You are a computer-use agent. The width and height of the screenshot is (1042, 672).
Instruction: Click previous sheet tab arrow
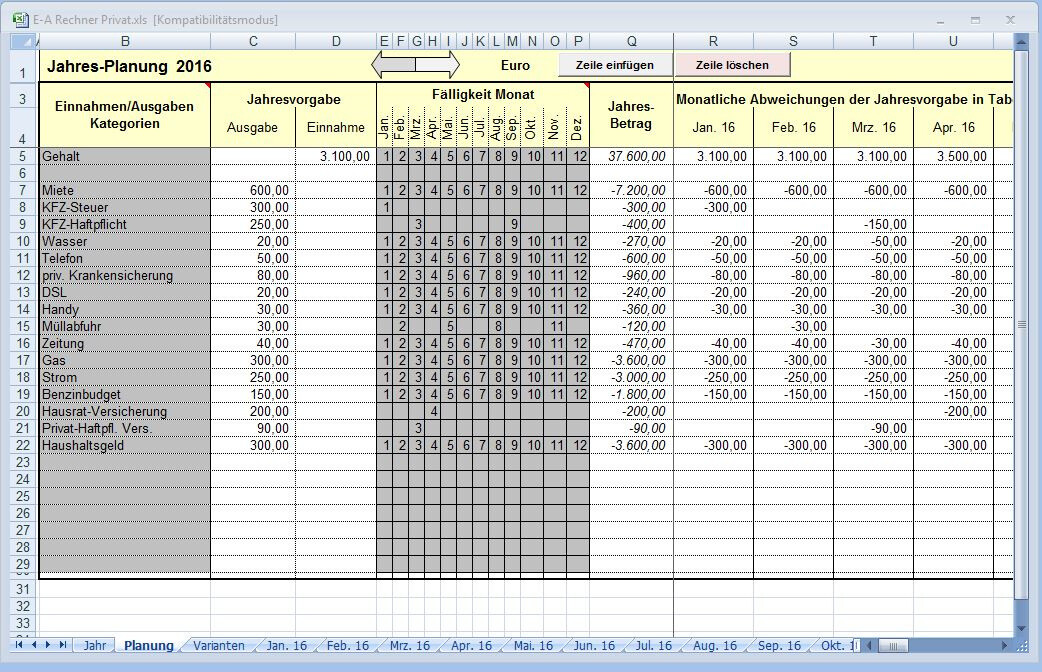coord(34,645)
